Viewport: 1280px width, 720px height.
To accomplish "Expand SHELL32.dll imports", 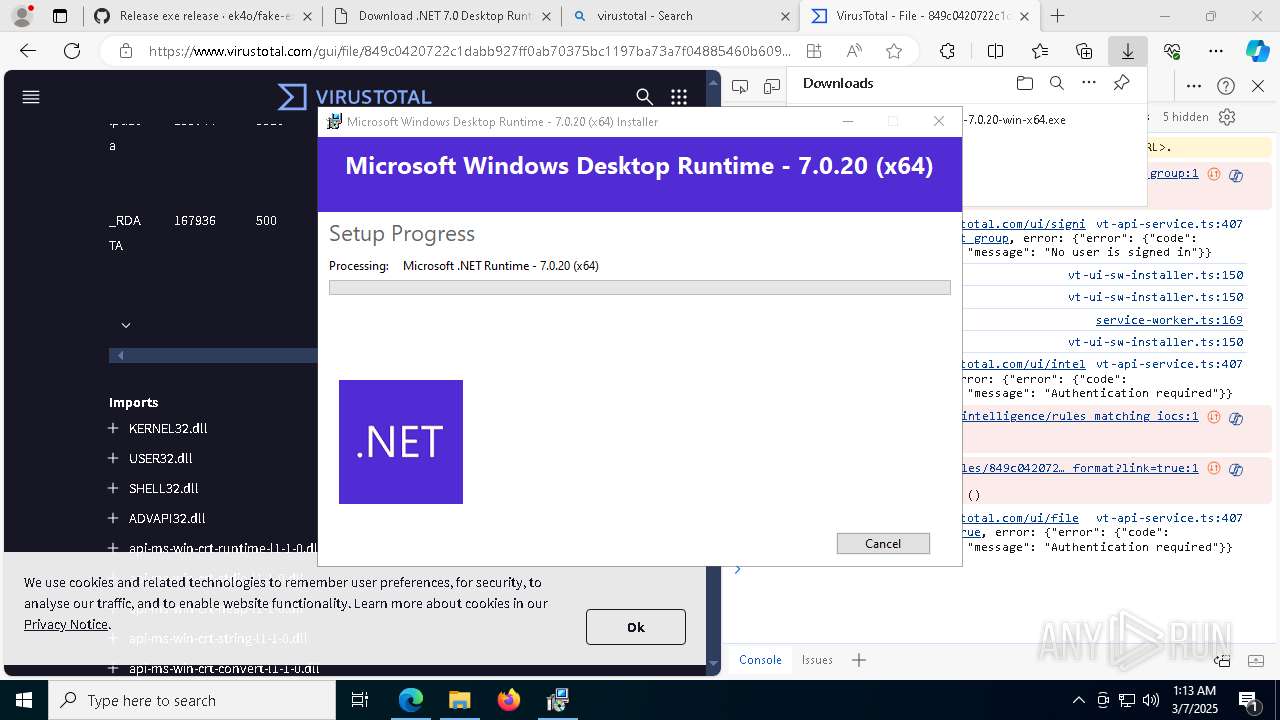I will click(113, 488).
